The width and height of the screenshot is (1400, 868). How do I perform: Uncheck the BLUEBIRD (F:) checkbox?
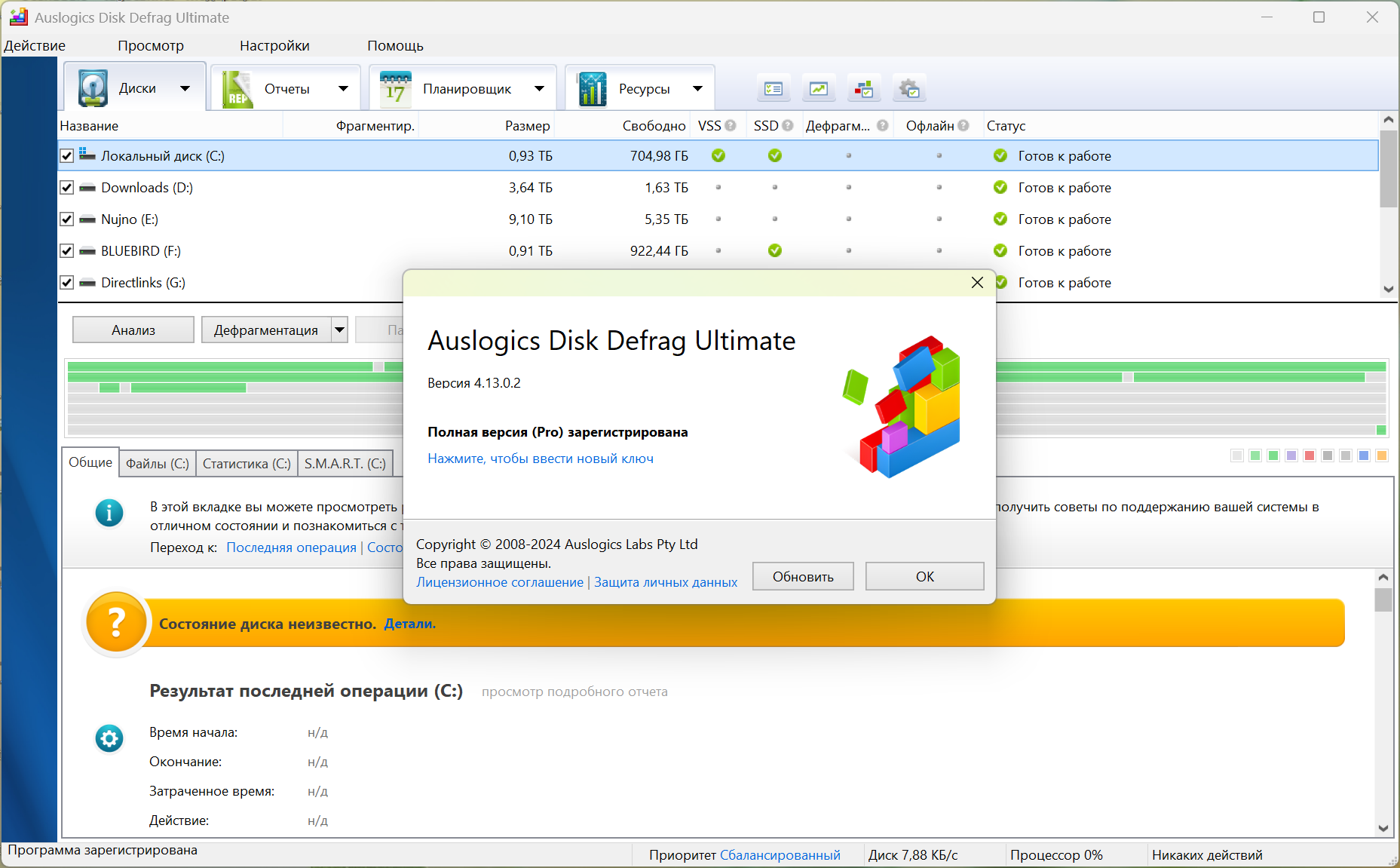pos(67,251)
